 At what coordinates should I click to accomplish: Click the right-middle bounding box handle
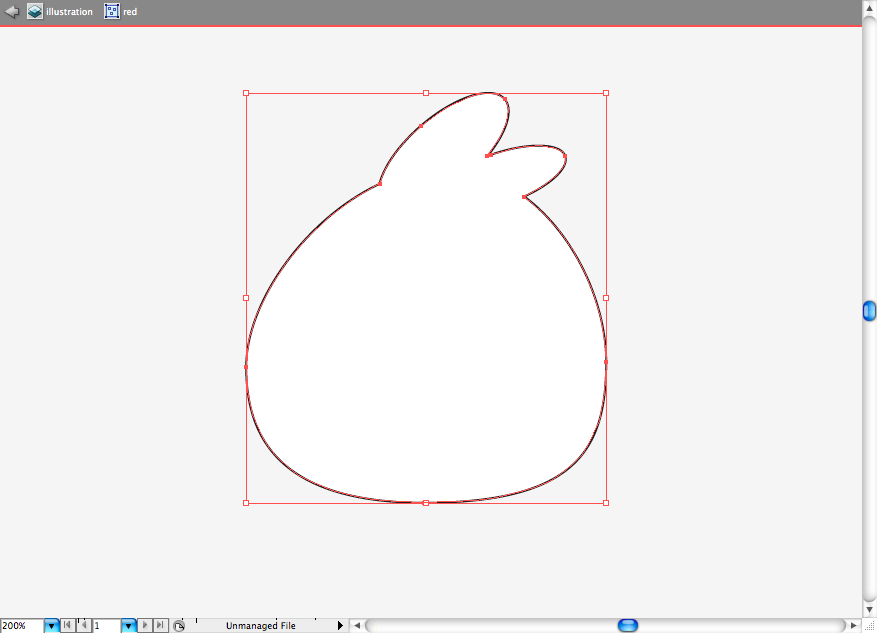(x=606, y=298)
